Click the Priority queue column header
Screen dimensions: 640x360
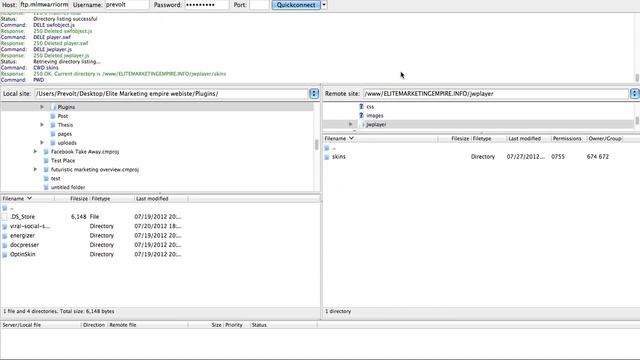pos(236,325)
